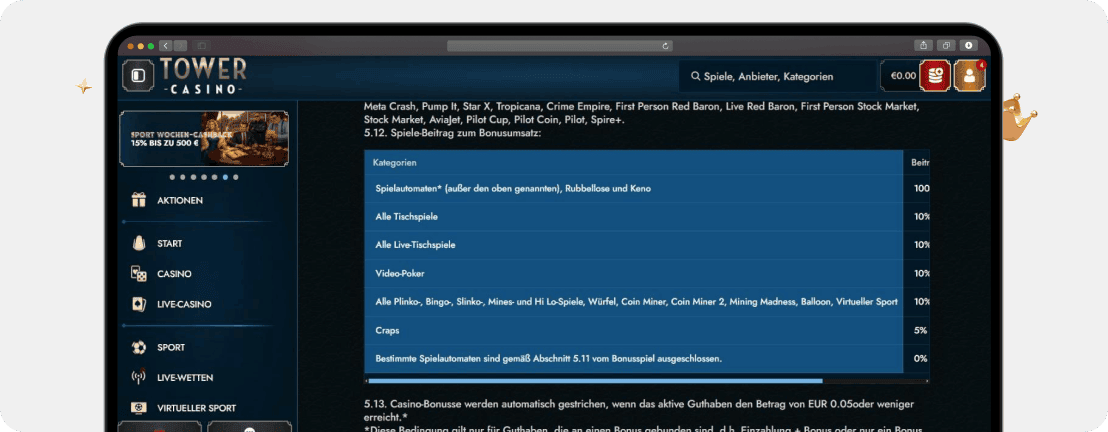
Task: Open the user profile icon with notification badge
Action: click(970, 76)
